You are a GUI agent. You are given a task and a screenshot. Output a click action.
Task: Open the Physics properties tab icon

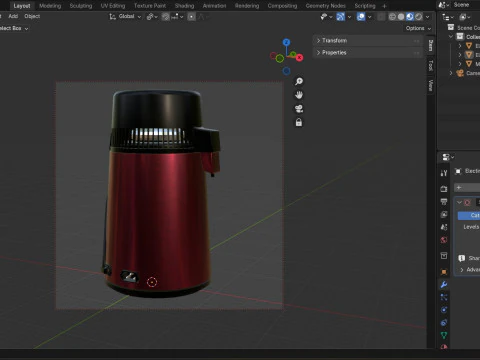(x=444, y=310)
